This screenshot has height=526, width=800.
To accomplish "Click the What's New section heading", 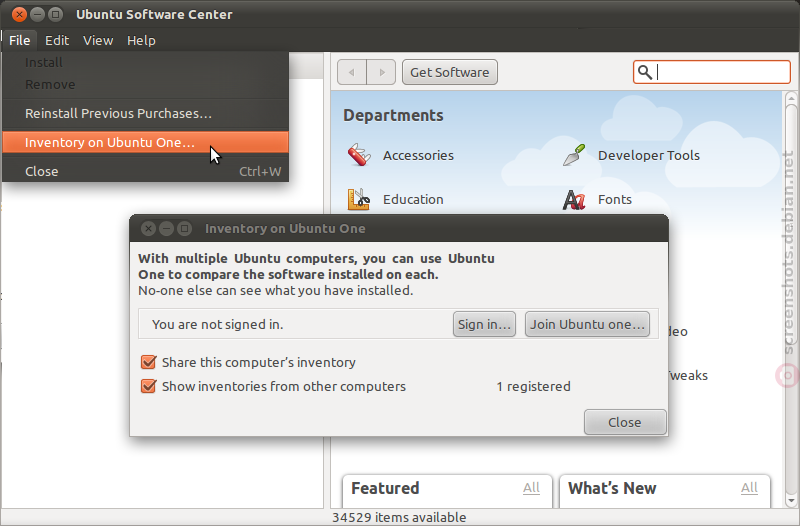I will click(x=612, y=488).
